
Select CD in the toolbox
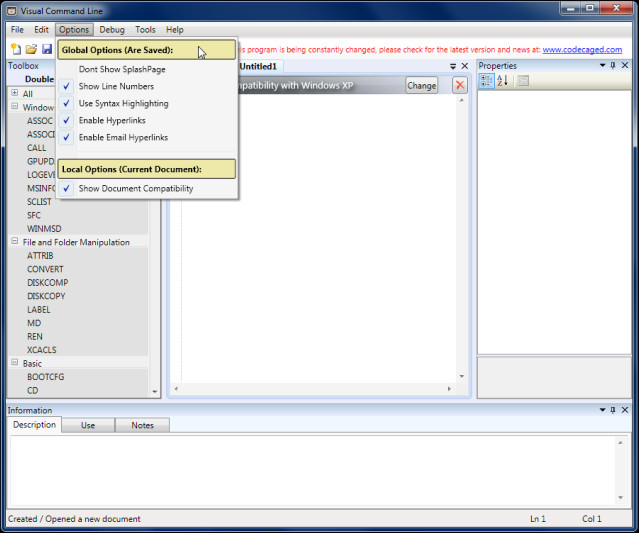tap(33, 390)
